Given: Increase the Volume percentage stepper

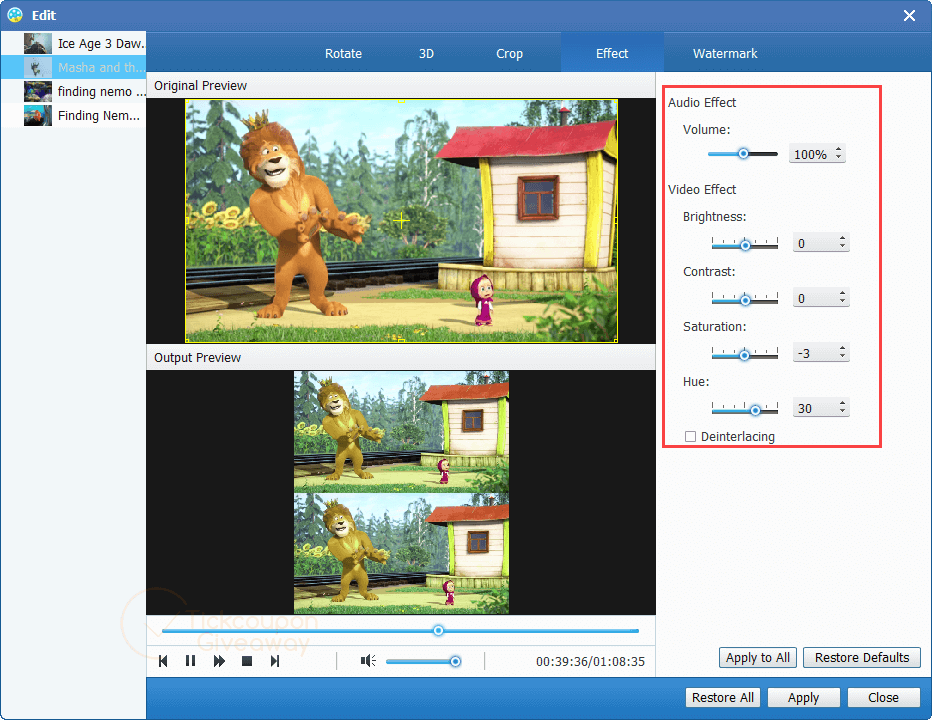Looking at the screenshot, I should click(839, 149).
